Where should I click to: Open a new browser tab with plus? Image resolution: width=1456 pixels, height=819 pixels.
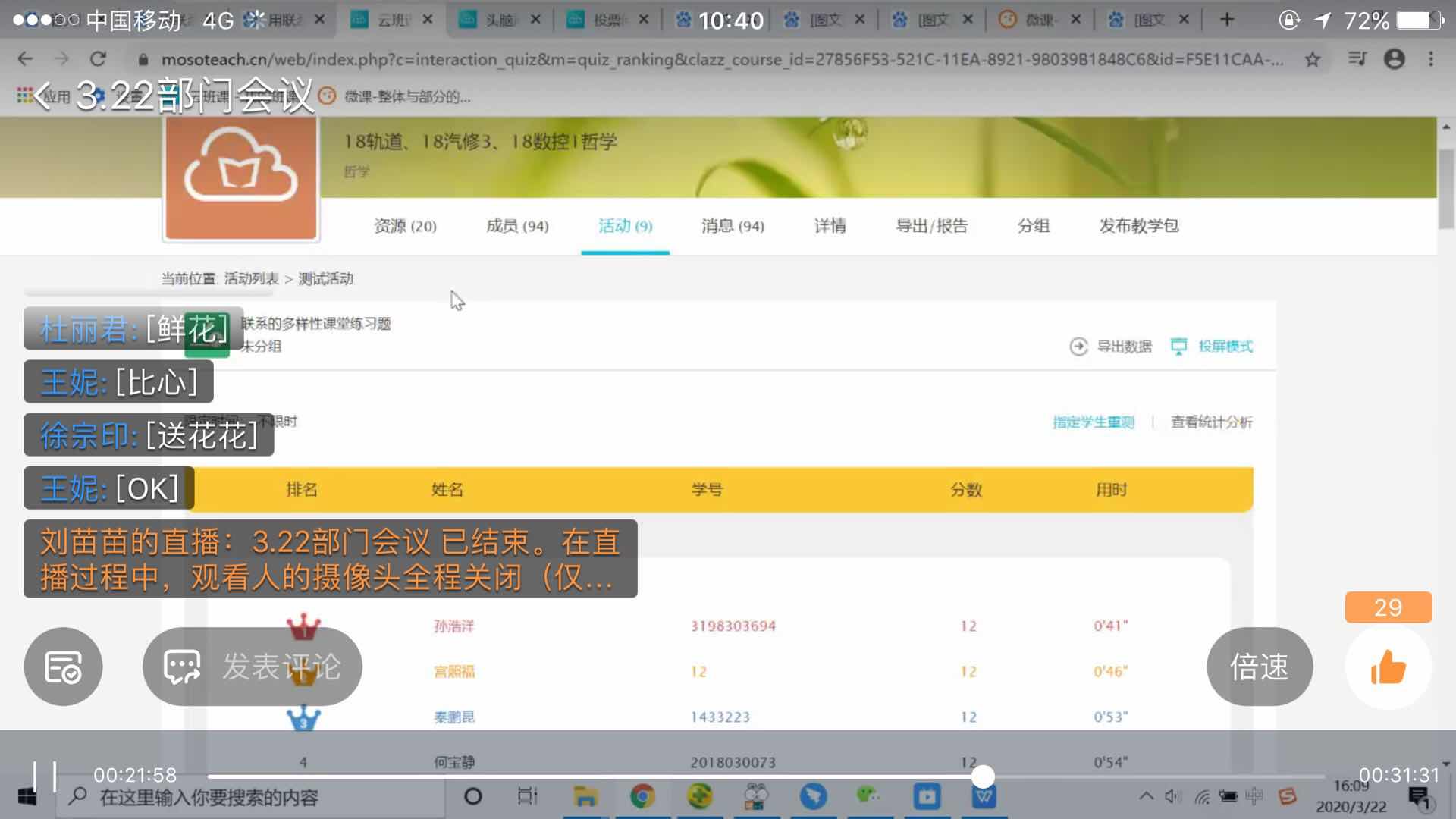(1227, 20)
